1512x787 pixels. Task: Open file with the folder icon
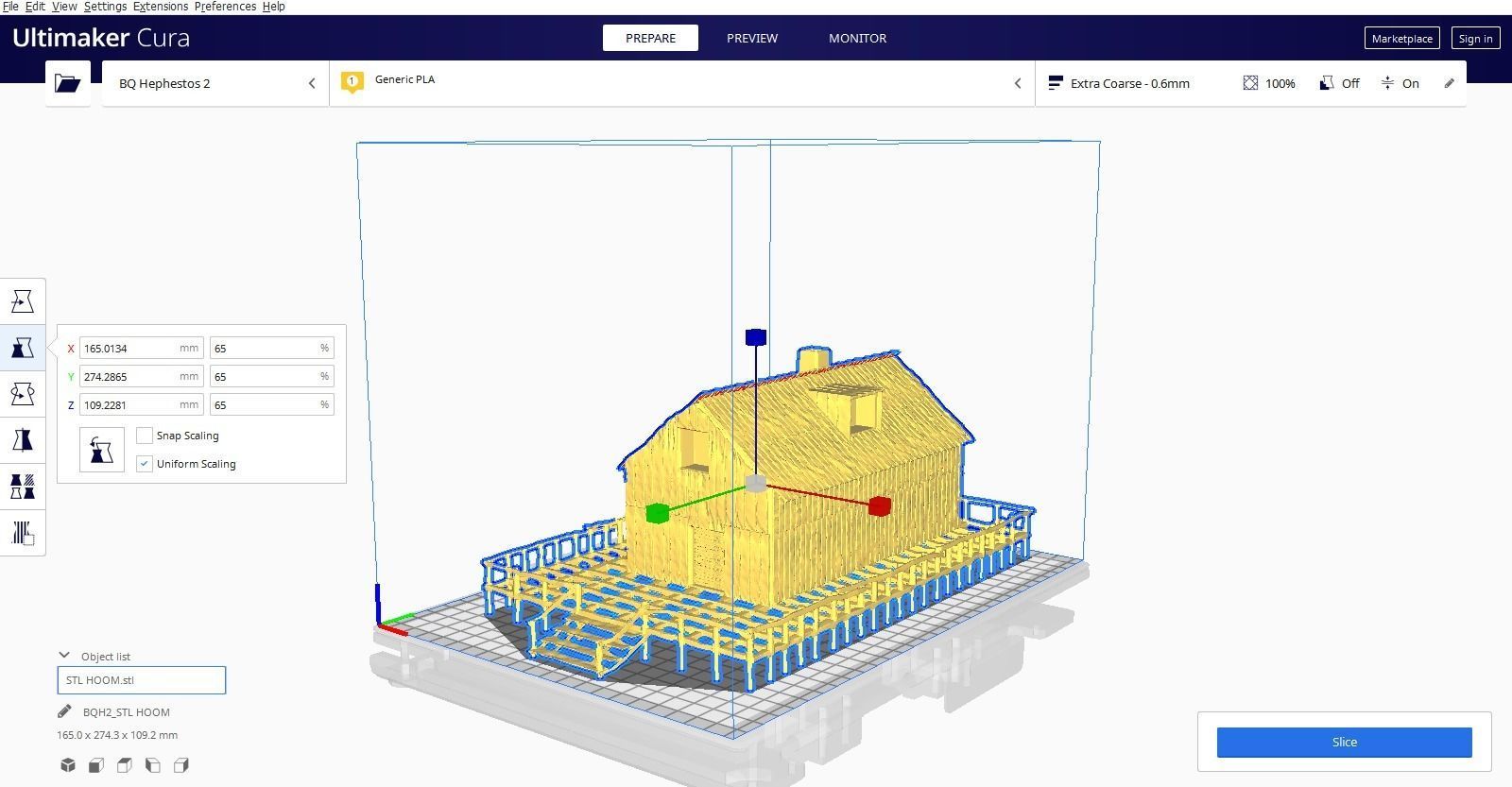68,83
